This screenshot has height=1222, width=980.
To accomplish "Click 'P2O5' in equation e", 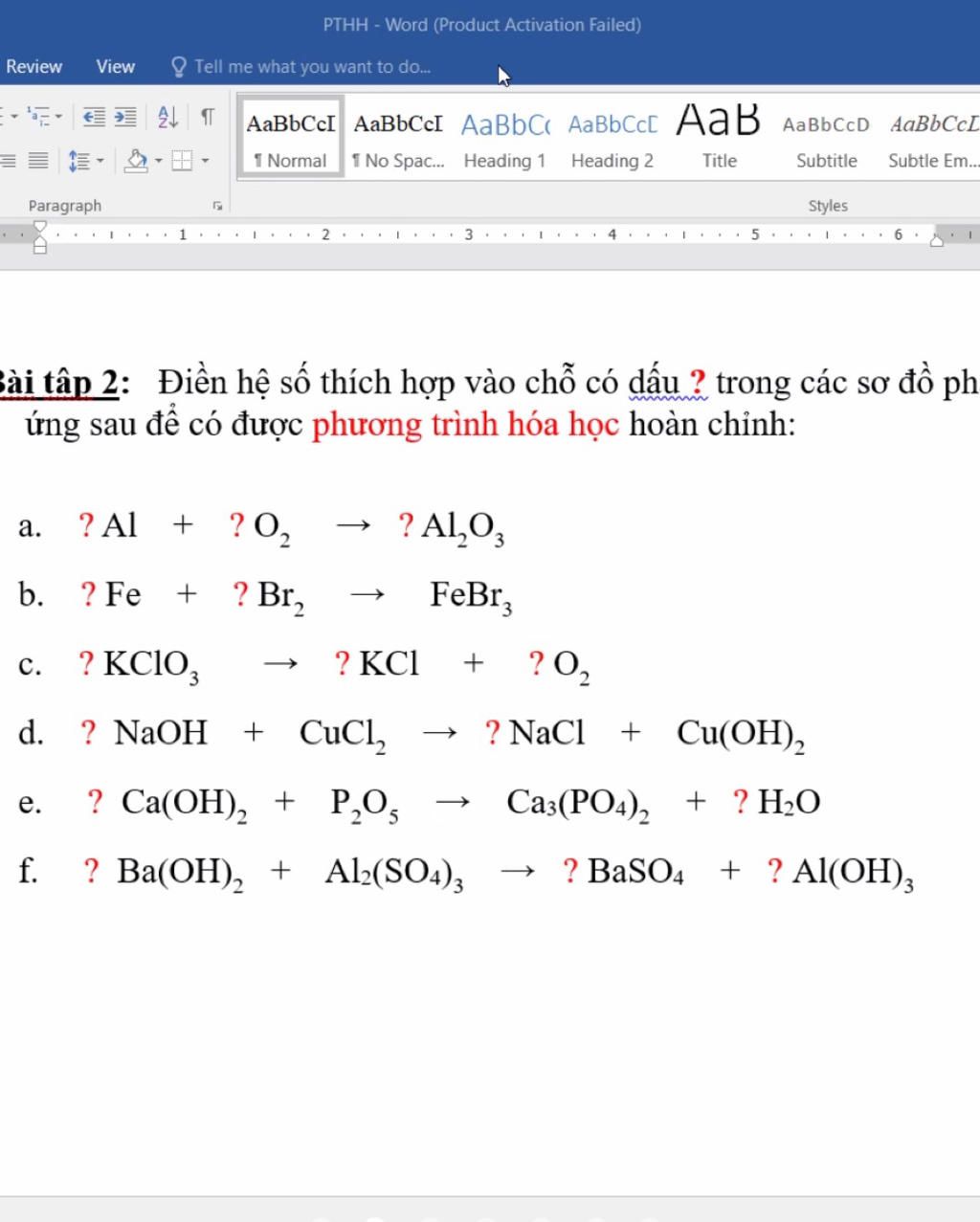I will click(x=365, y=804).
